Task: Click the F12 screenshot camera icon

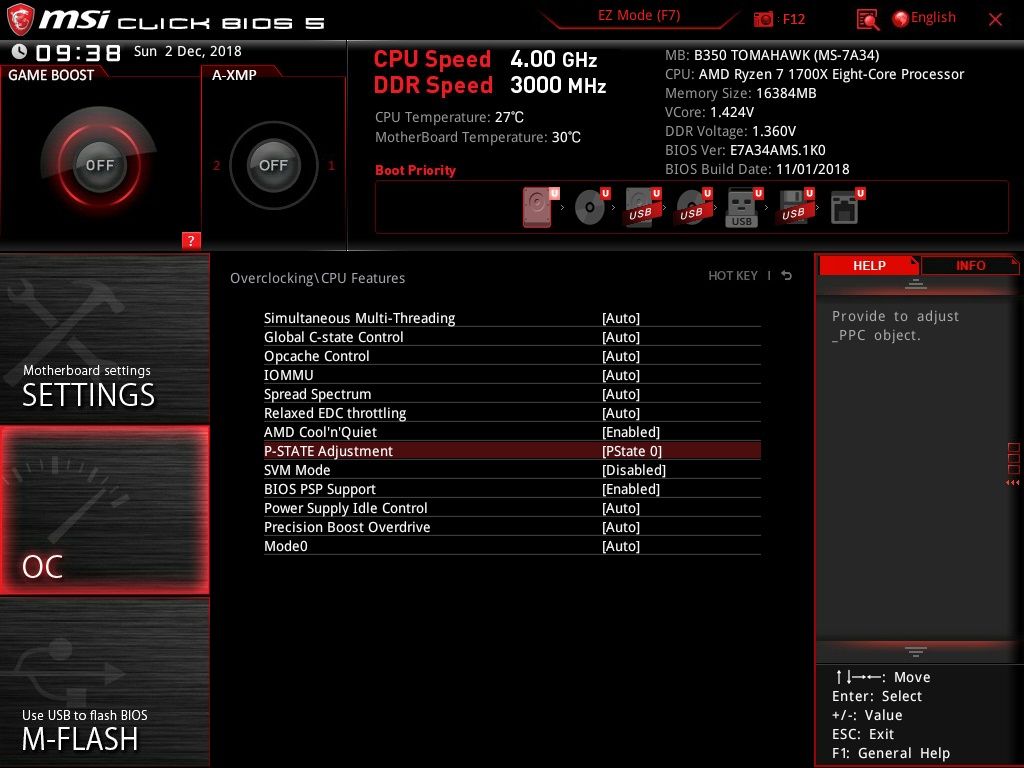Action: tap(763, 19)
